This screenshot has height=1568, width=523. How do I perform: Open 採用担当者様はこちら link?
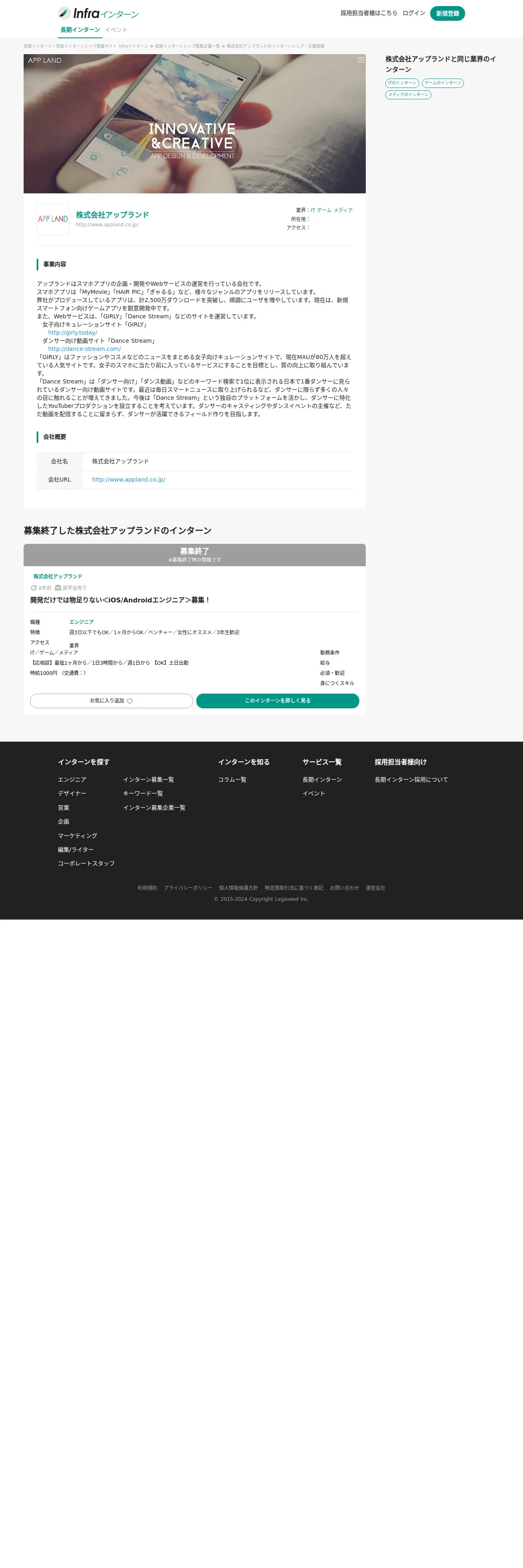coord(369,13)
